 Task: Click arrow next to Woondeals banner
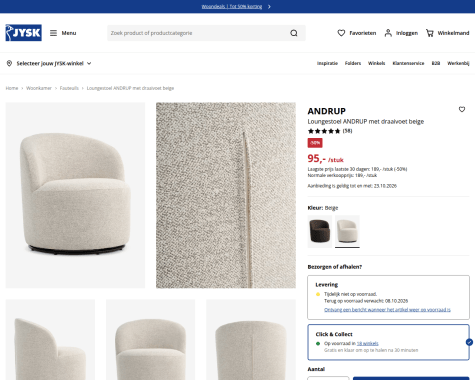tap(269, 7)
